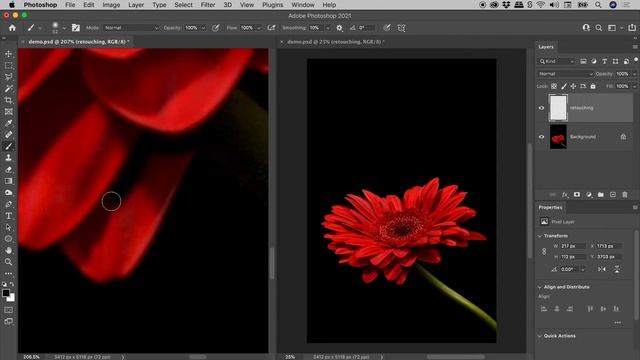640x360 pixels.
Task: Select the Healing Brush tool
Action: [8, 134]
